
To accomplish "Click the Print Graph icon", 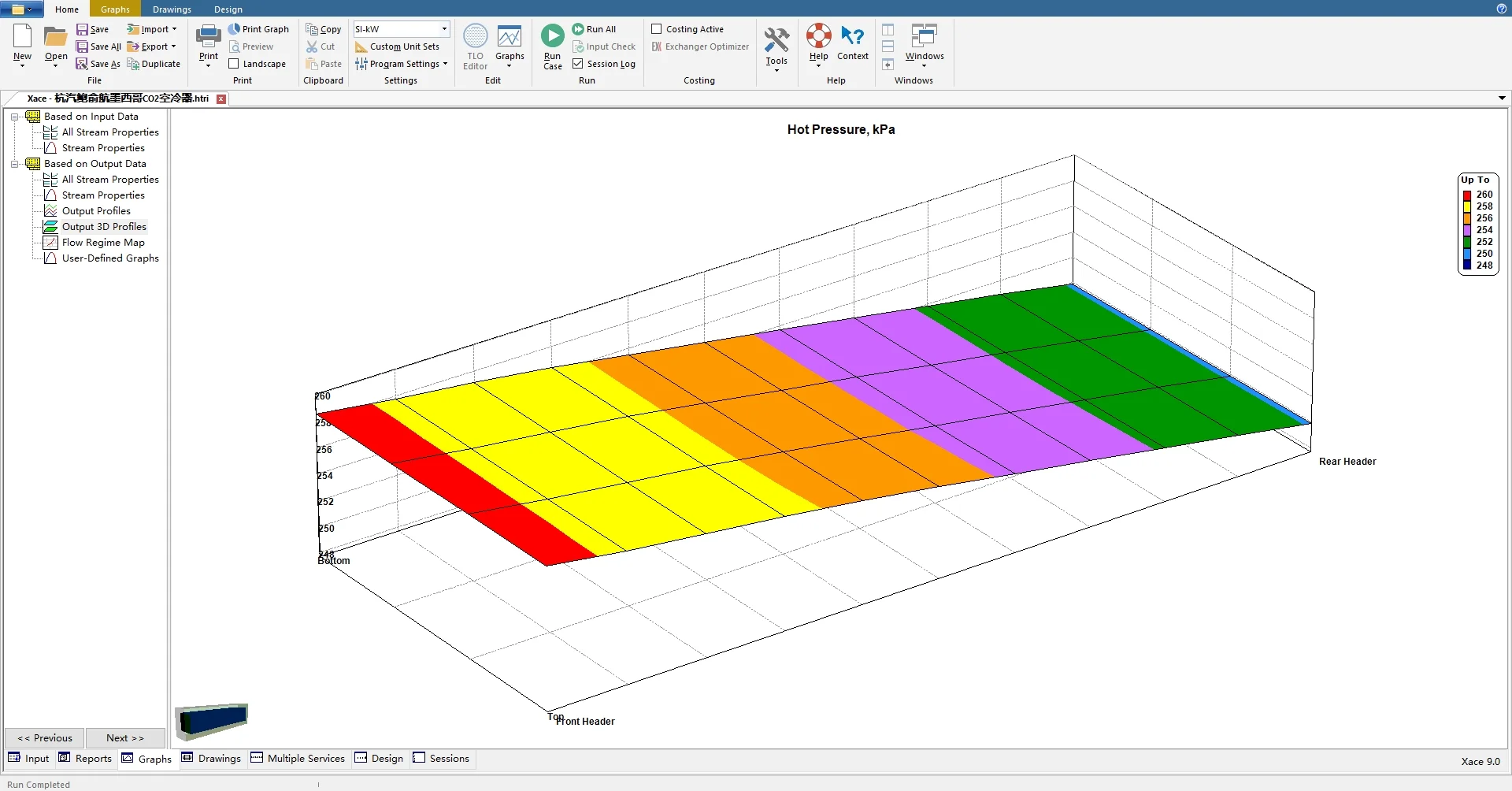I will 234,29.
